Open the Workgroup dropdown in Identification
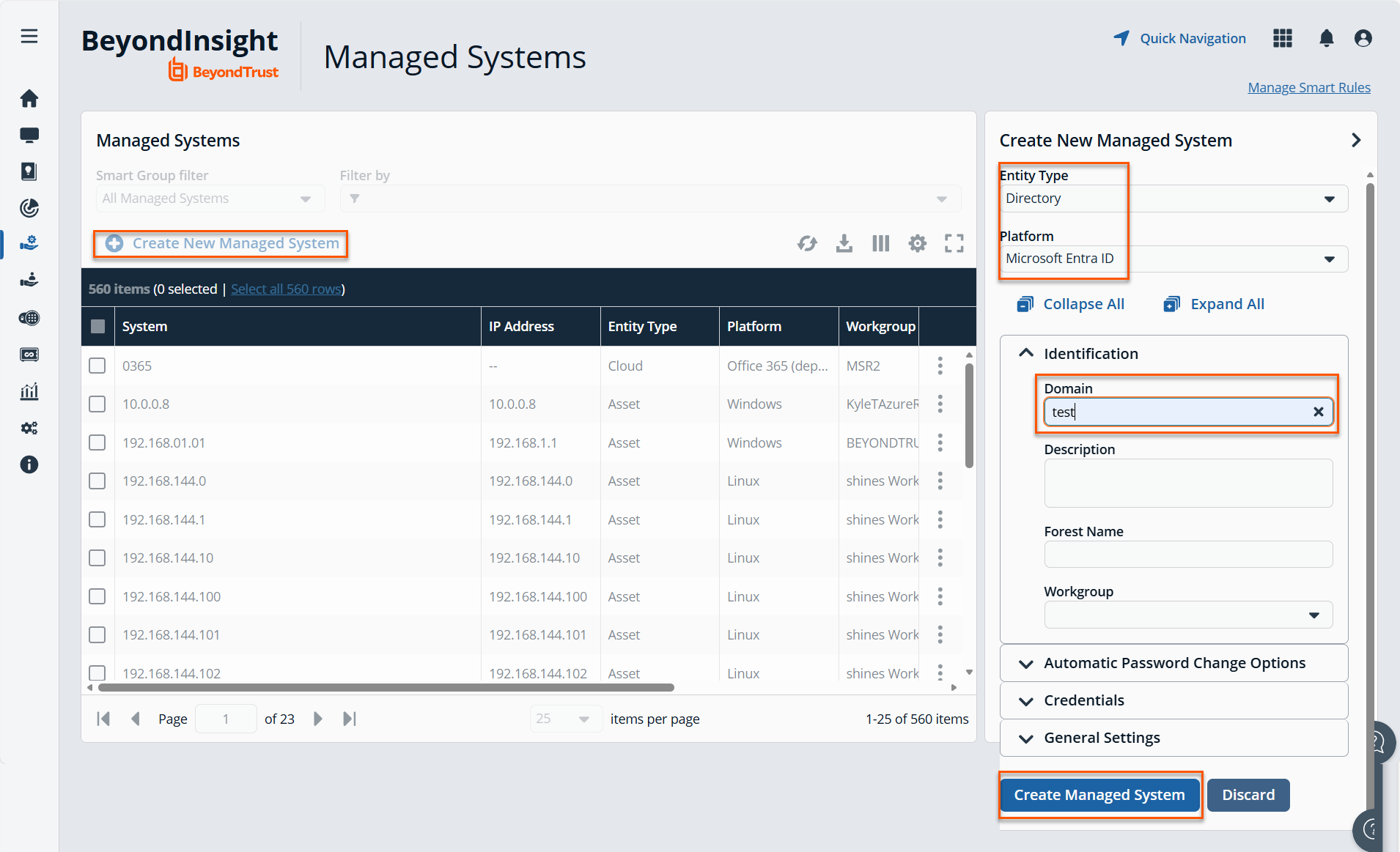1400x852 pixels. 1188,615
